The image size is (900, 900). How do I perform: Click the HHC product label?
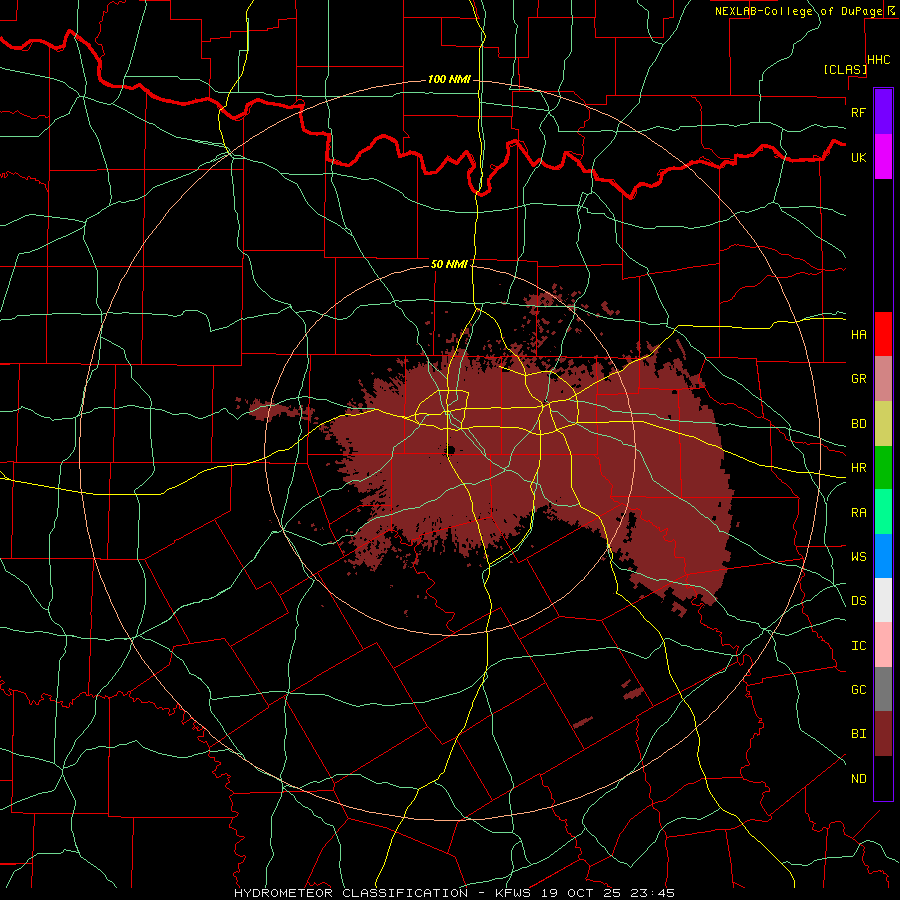(879, 60)
